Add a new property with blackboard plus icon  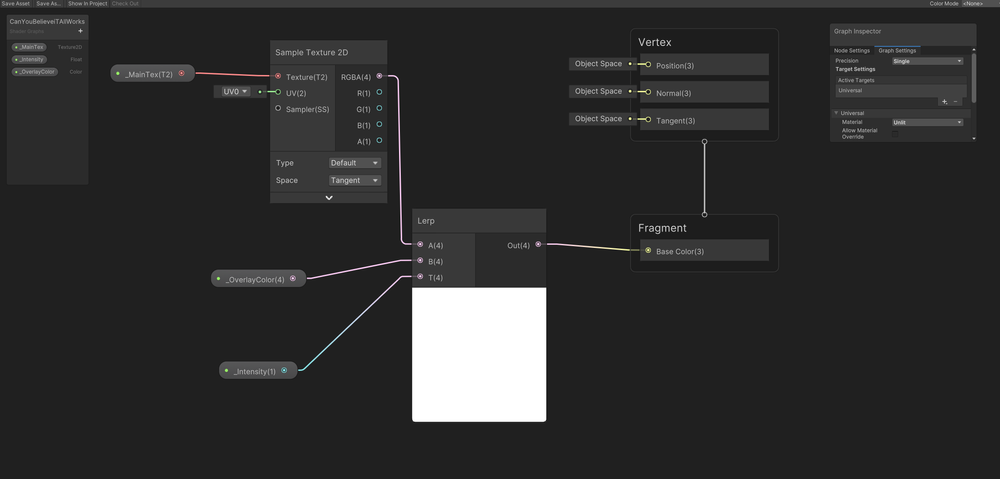tap(80, 31)
